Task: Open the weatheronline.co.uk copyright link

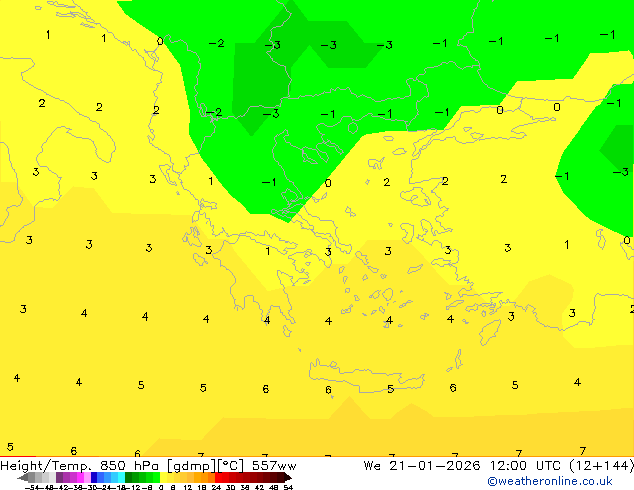Action: (x=549, y=481)
